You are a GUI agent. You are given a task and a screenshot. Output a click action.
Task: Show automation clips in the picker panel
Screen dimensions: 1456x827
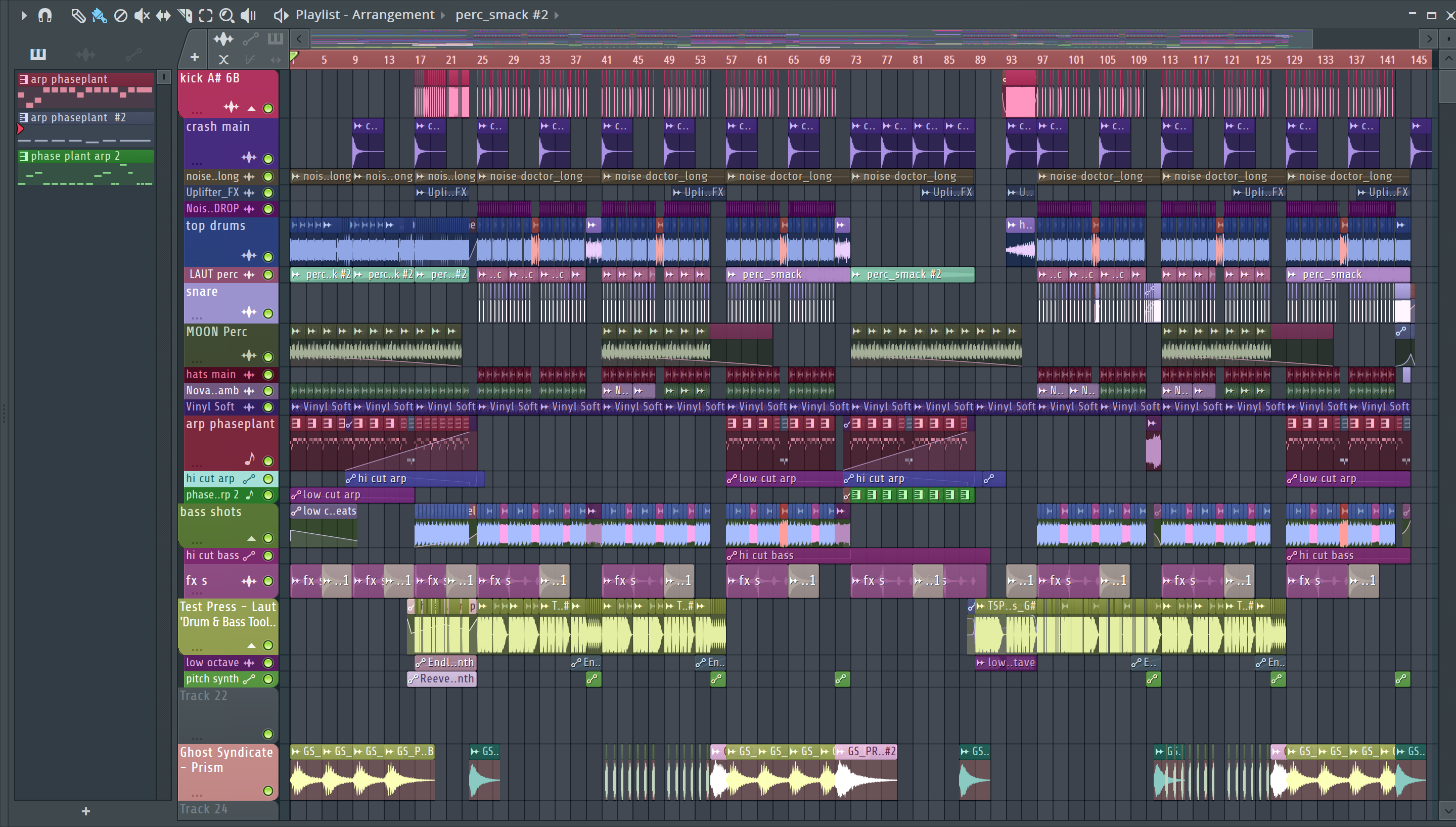point(133,55)
